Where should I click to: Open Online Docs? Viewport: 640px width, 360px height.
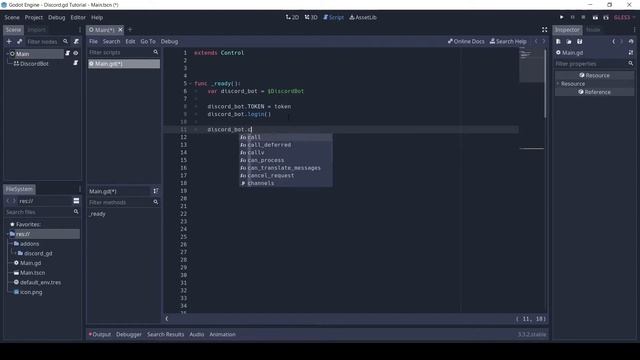[466, 41]
